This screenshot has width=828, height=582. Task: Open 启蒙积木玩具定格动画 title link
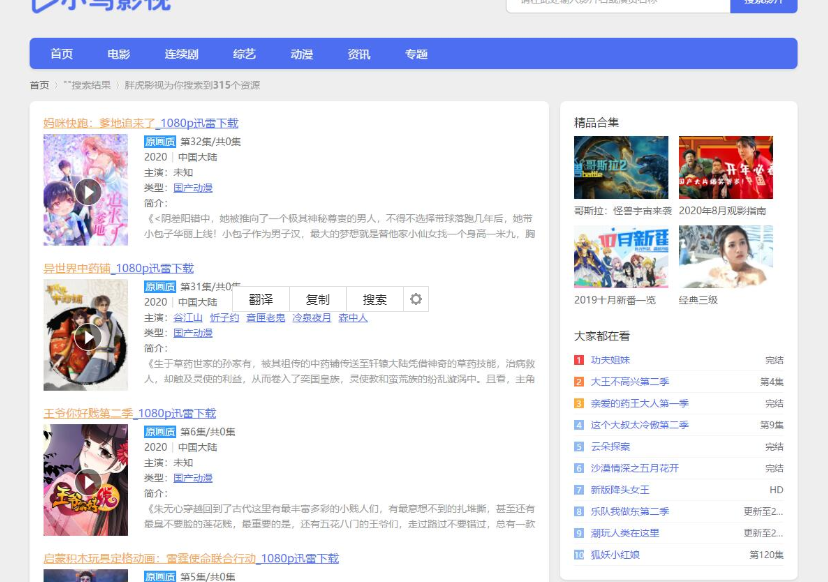pos(191,558)
